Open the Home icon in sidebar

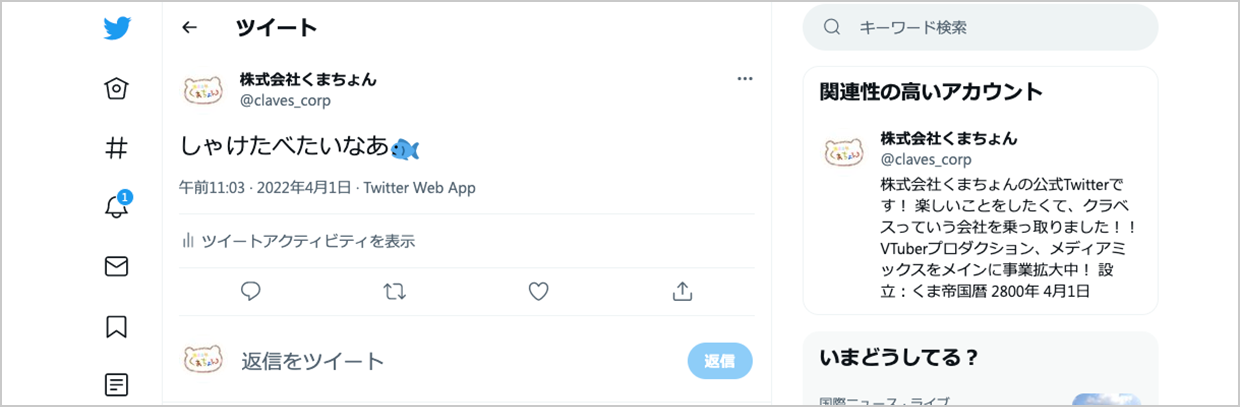[x=117, y=90]
